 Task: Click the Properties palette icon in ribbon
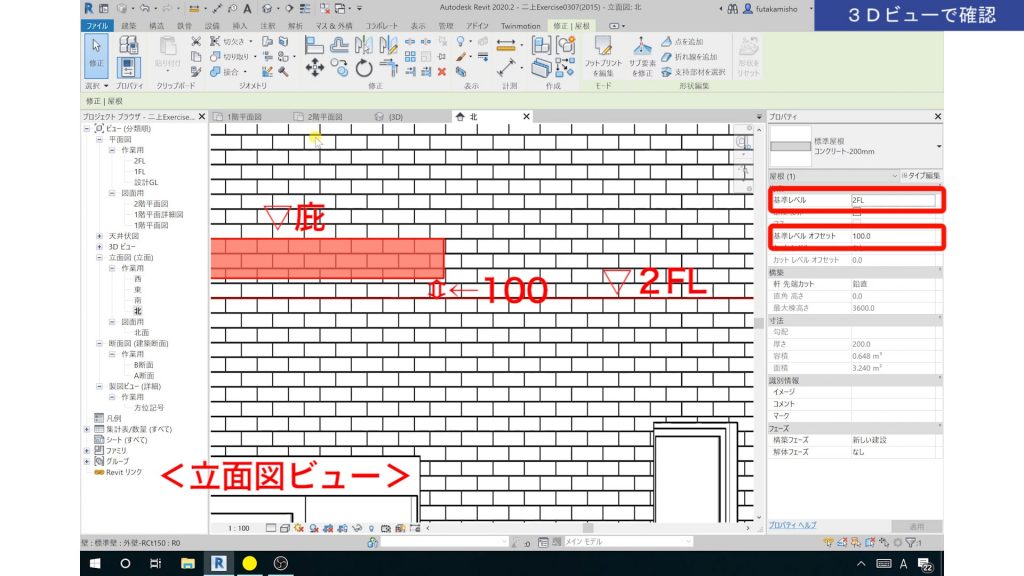pos(128,68)
